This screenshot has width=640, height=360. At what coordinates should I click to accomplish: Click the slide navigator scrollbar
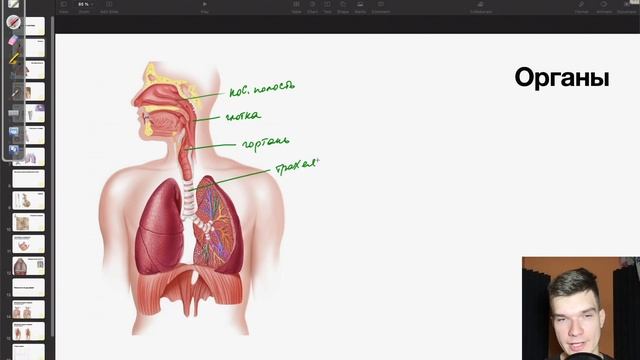coord(52,176)
